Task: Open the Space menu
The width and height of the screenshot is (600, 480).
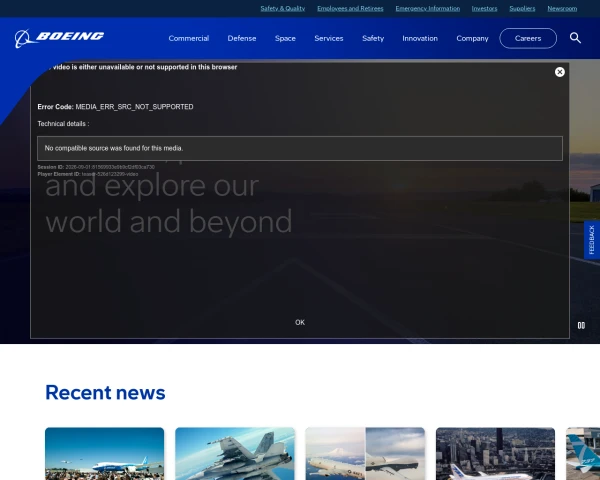Action: click(285, 38)
